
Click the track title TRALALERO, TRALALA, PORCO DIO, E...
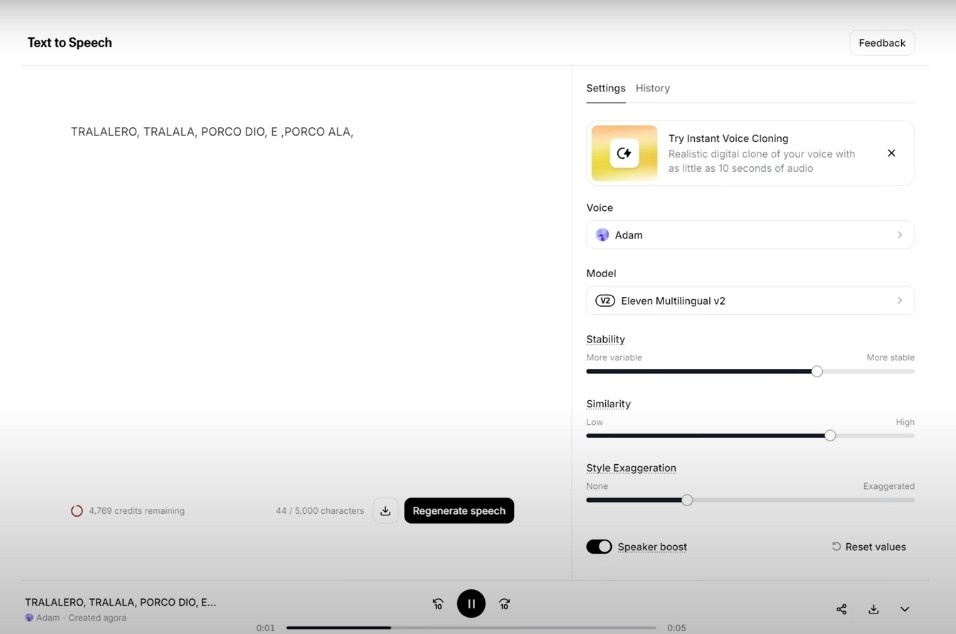120,602
